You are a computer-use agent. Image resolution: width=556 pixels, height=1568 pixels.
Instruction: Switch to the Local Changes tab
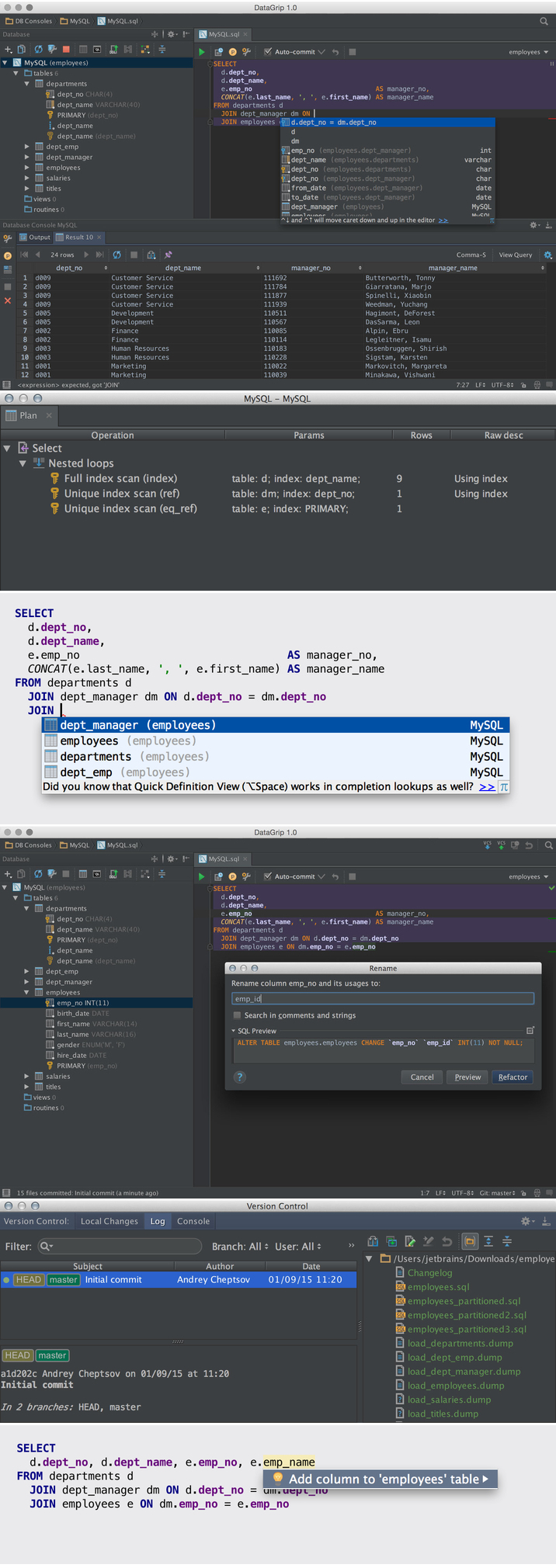pos(109,1221)
